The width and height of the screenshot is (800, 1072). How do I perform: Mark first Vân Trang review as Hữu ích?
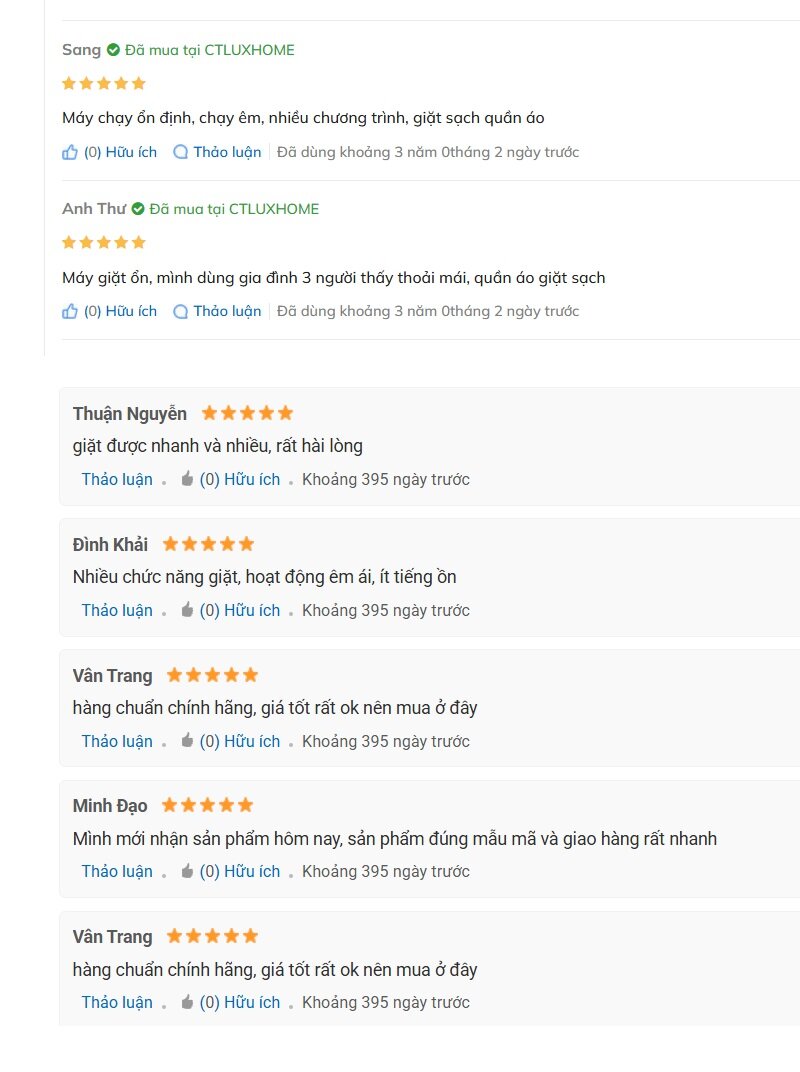click(239, 741)
